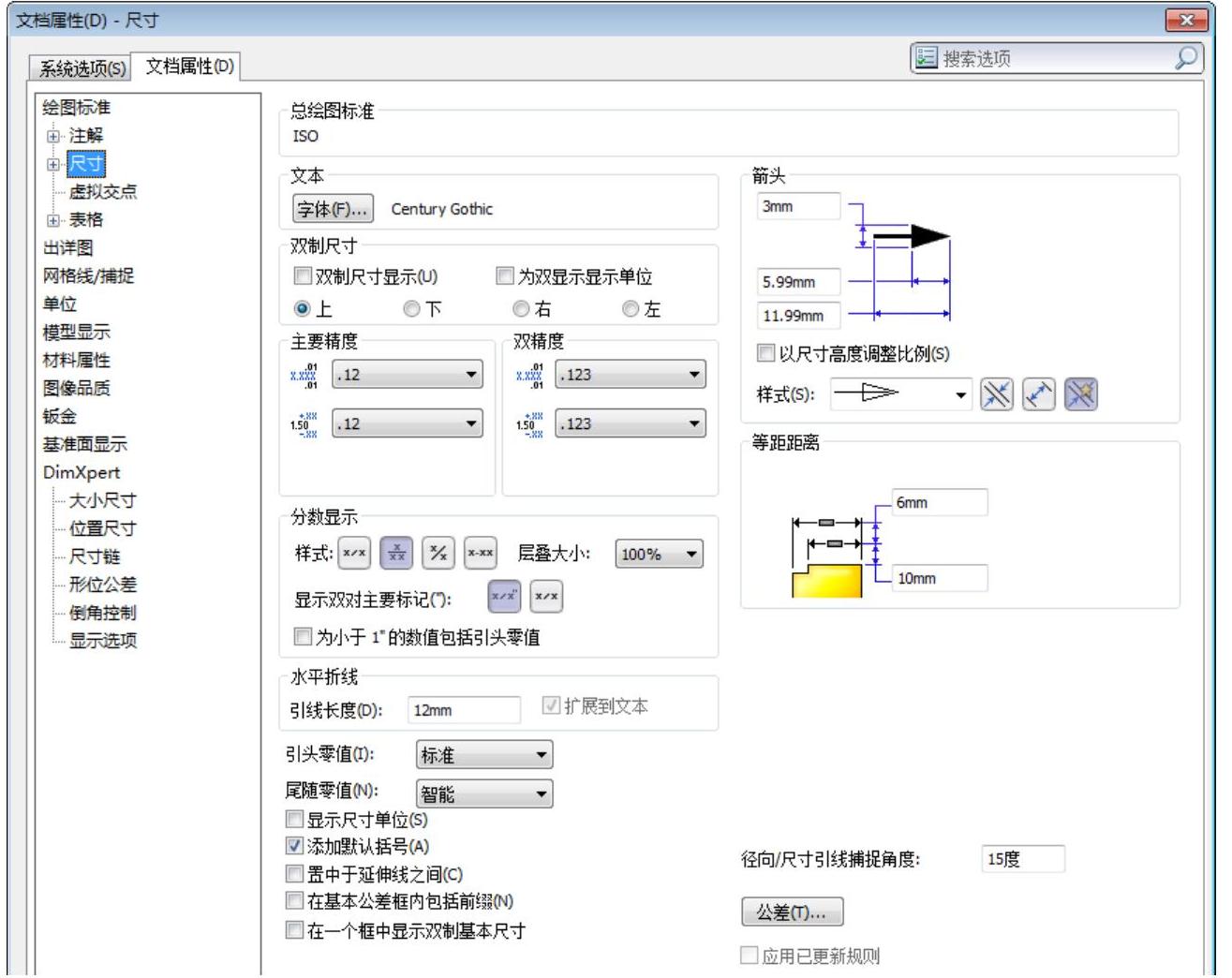1232x978 pixels.
Task: Click the 字体(F)... button
Action: pos(333,209)
